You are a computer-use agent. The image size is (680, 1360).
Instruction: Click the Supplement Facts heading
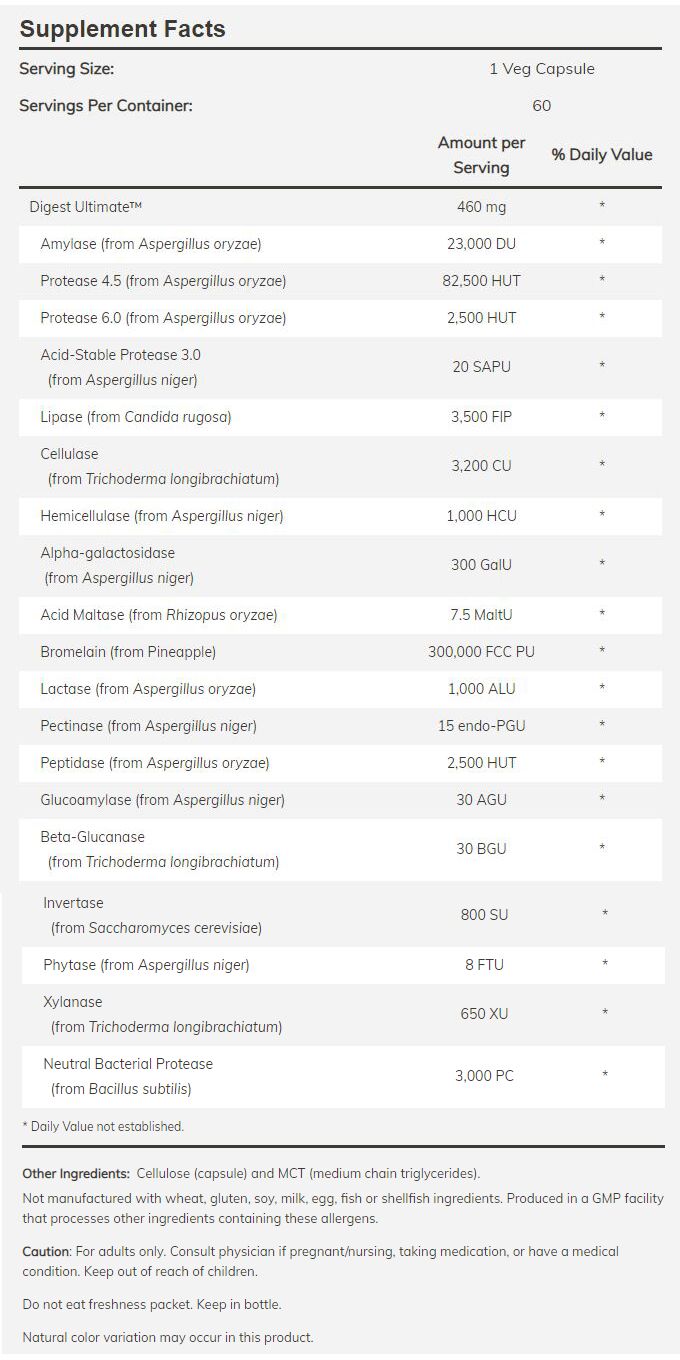[122, 29]
